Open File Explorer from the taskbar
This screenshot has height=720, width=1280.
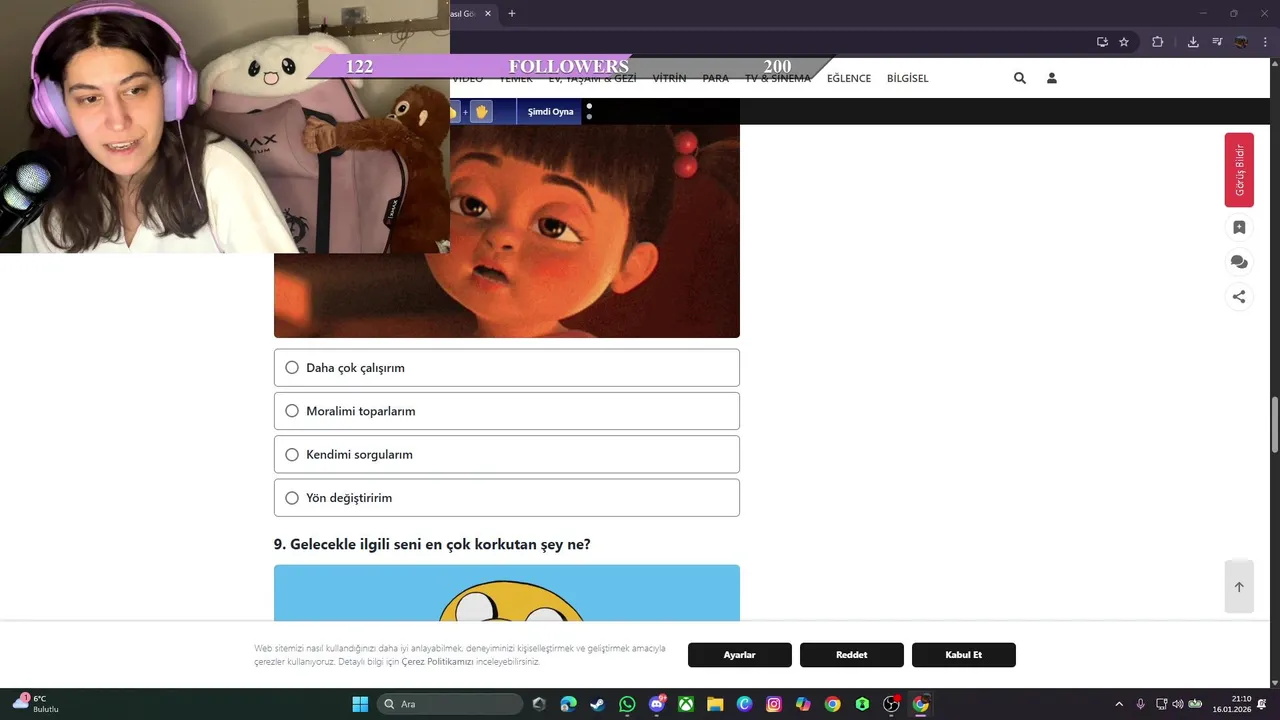coord(715,704)
